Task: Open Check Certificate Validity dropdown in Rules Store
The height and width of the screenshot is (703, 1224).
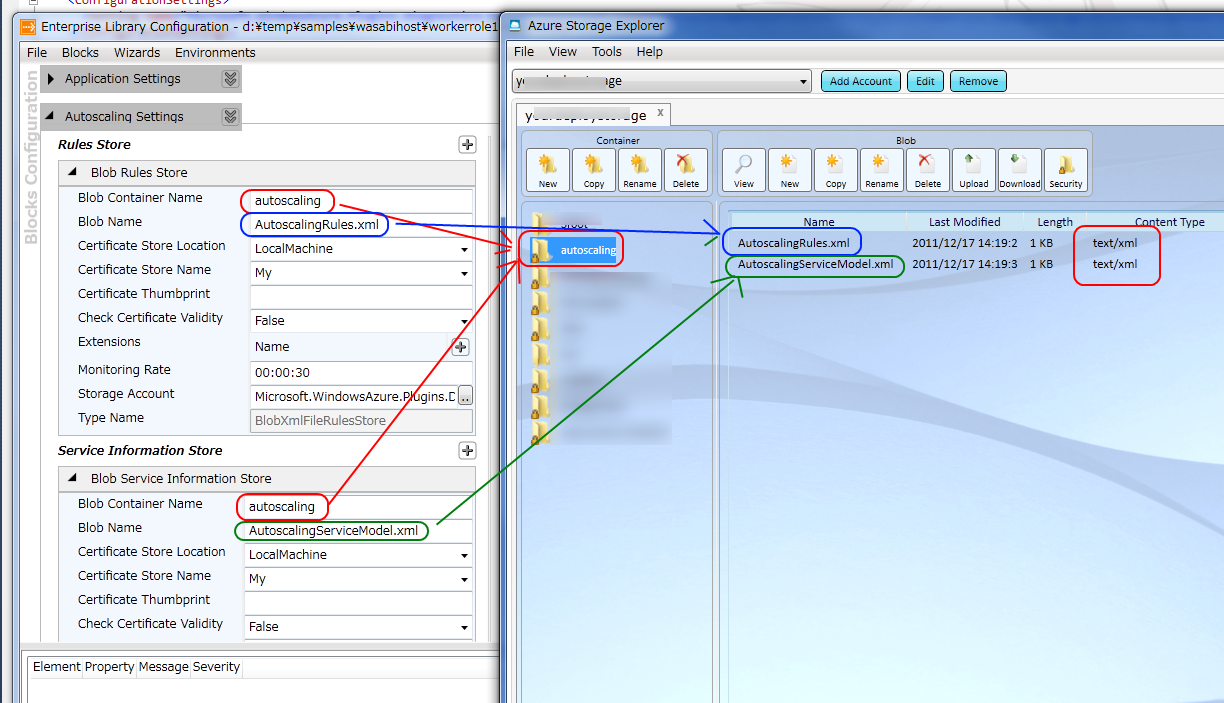Action: (x=464, y=321)
